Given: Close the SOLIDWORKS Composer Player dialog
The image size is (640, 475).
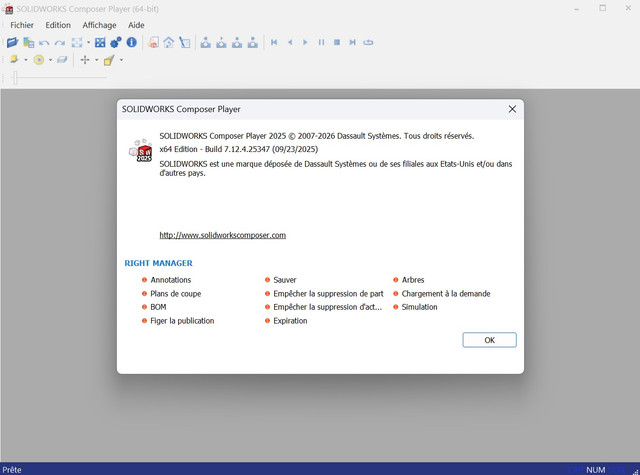Looking at the screenshot, I should [x=512, y=109].
